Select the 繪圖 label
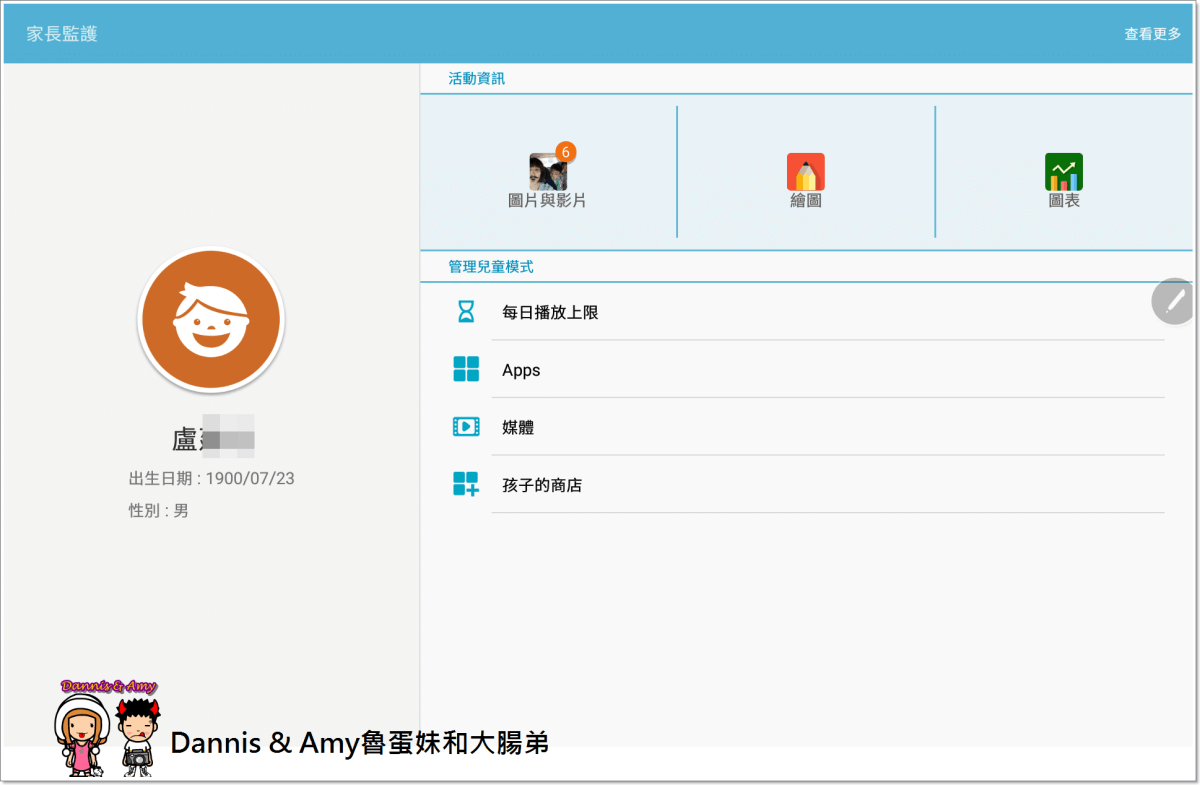 pos(806,201)
